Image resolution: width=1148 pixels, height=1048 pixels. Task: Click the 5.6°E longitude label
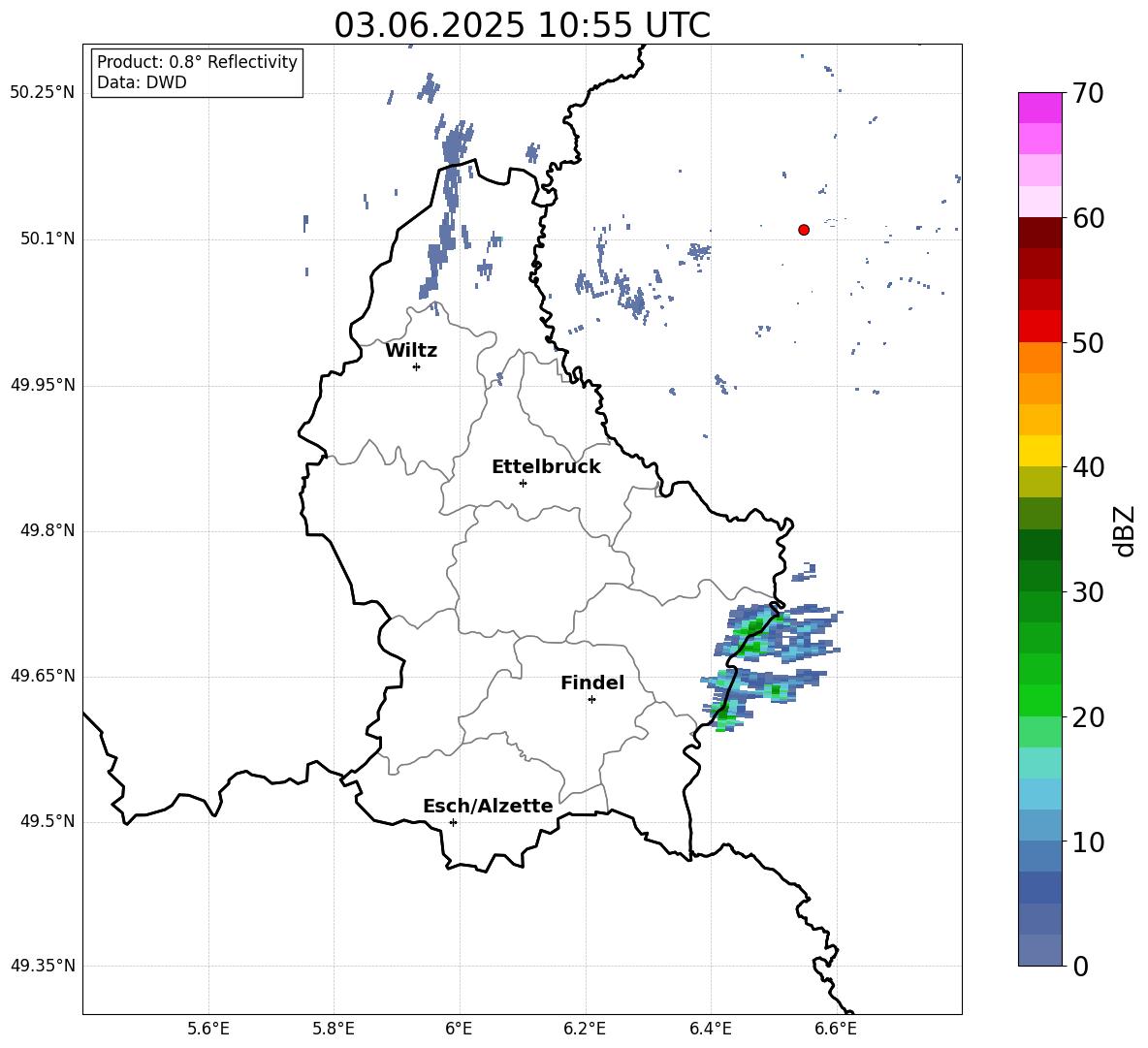tap(208, 1029)
